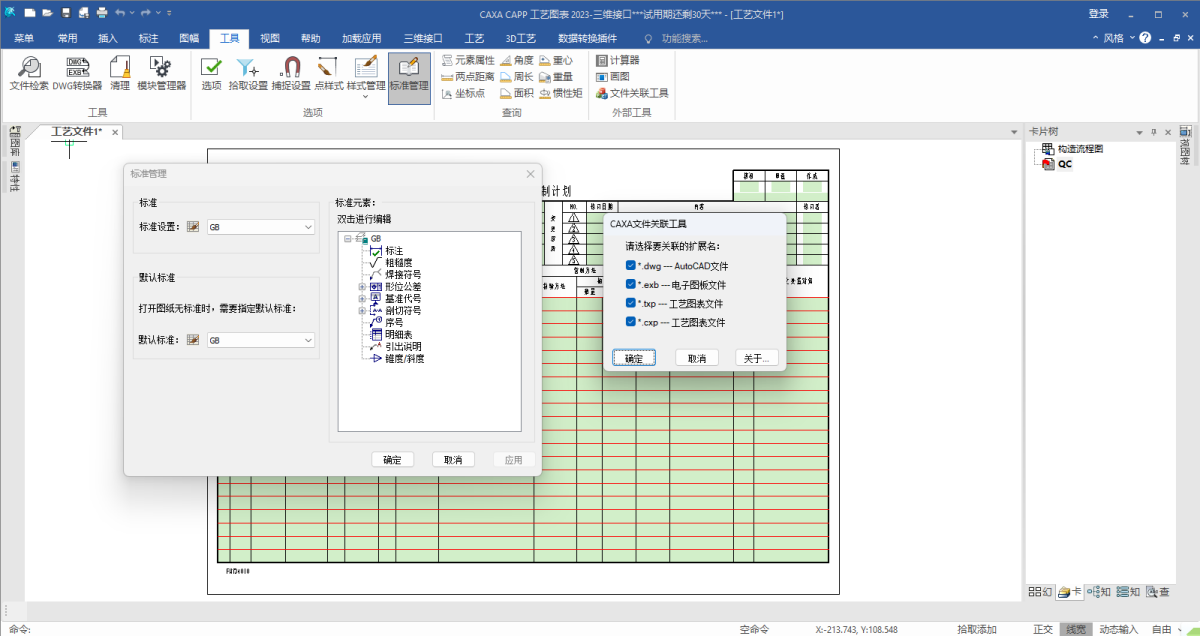Launch the 计算器 calculator tool
Viewport: 1200px width, 636px height.
click(618, 60)
